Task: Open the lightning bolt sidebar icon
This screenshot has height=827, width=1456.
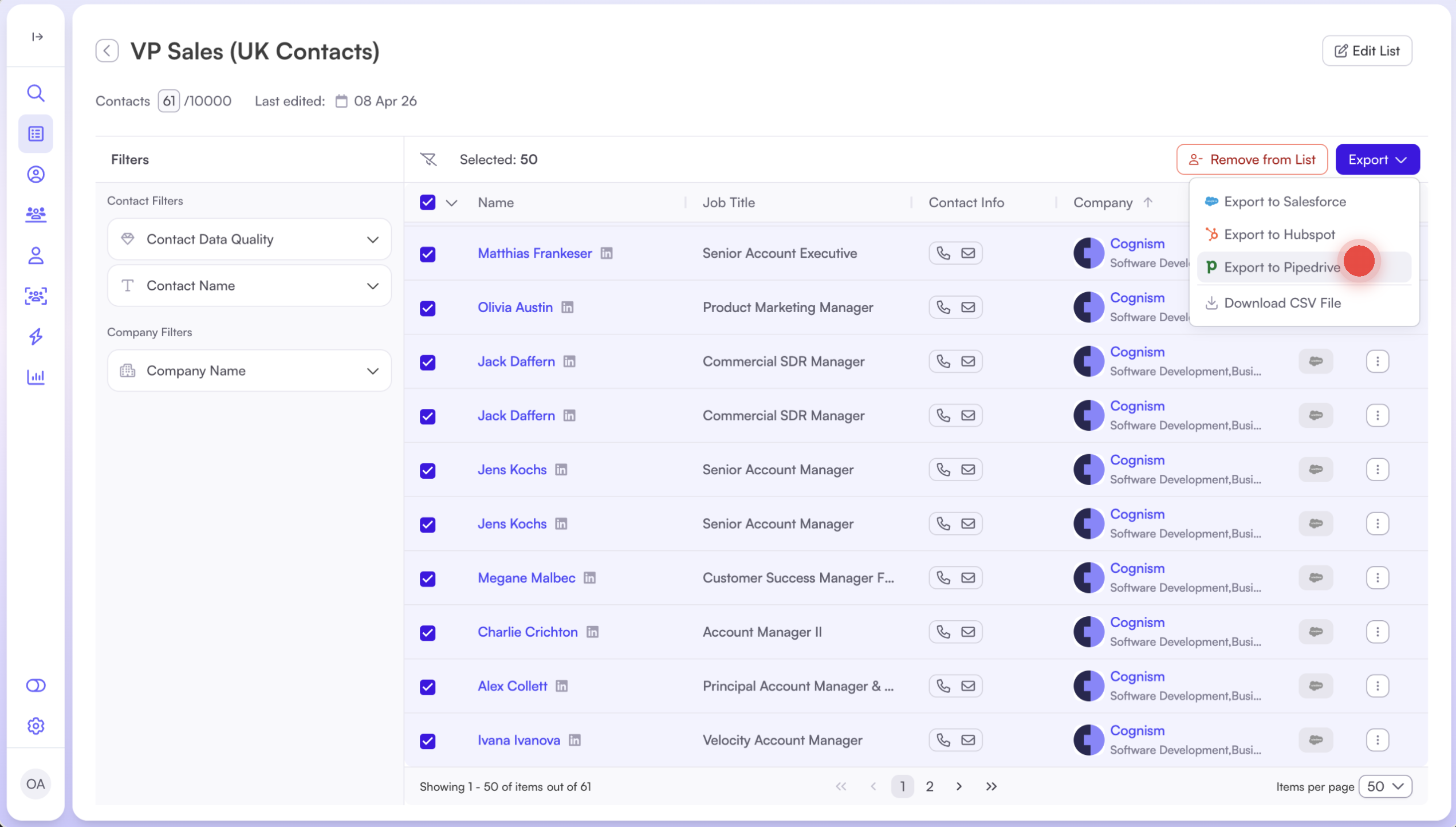Action: [x=36, y=336]
